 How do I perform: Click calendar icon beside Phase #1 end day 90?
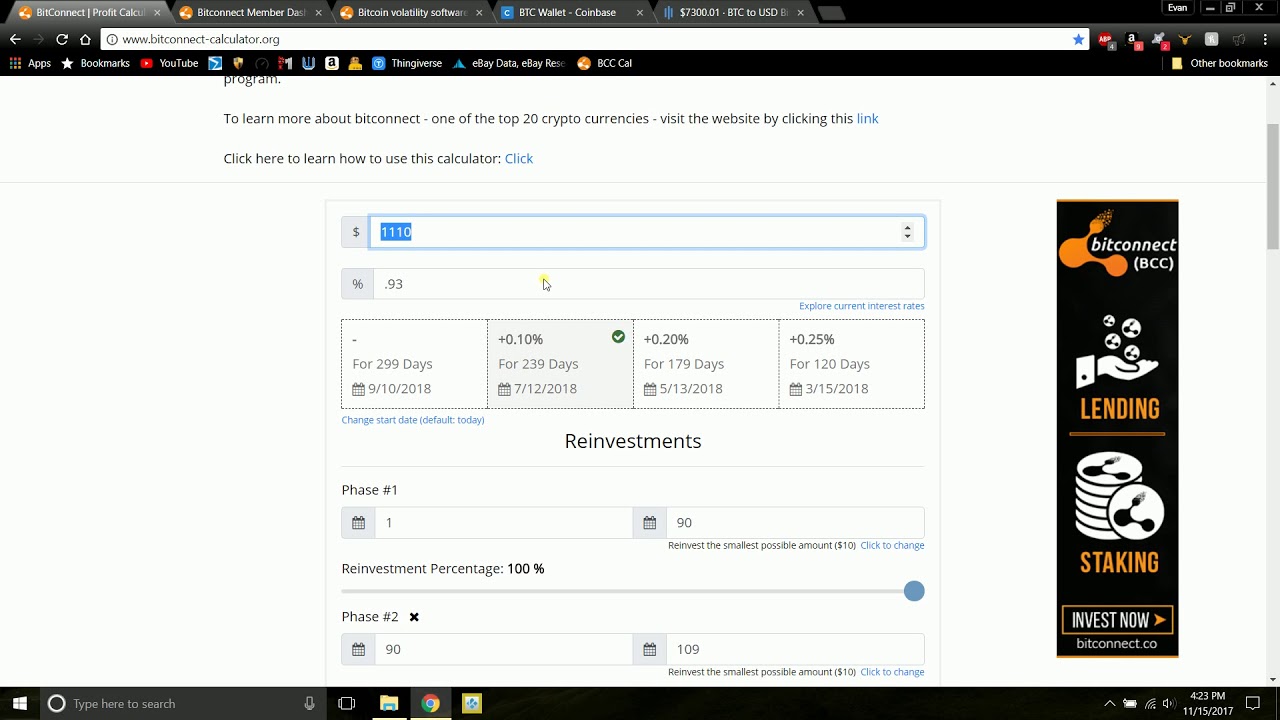tap(649, 522)
